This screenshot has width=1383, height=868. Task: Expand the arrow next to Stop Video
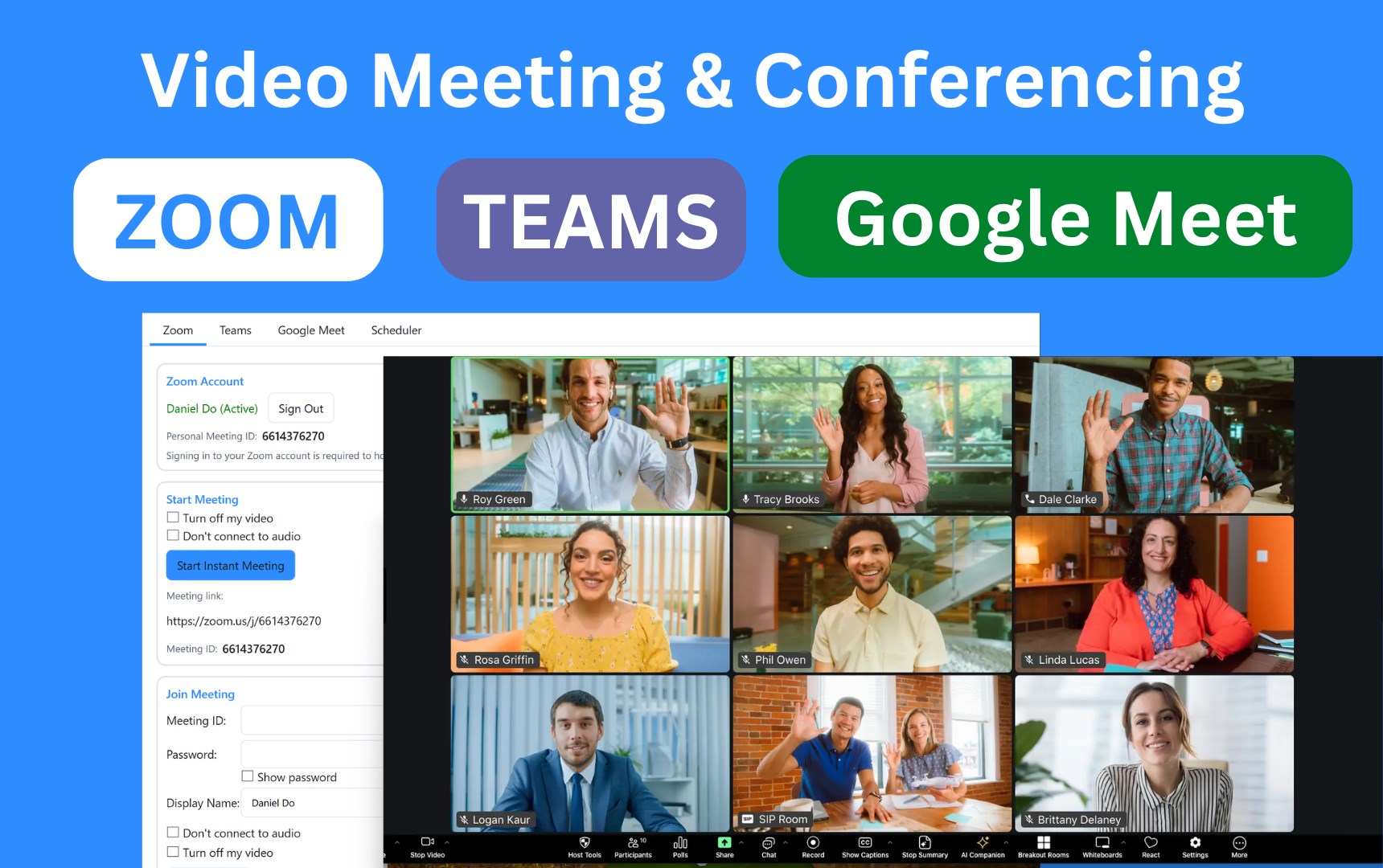(447, 842)
